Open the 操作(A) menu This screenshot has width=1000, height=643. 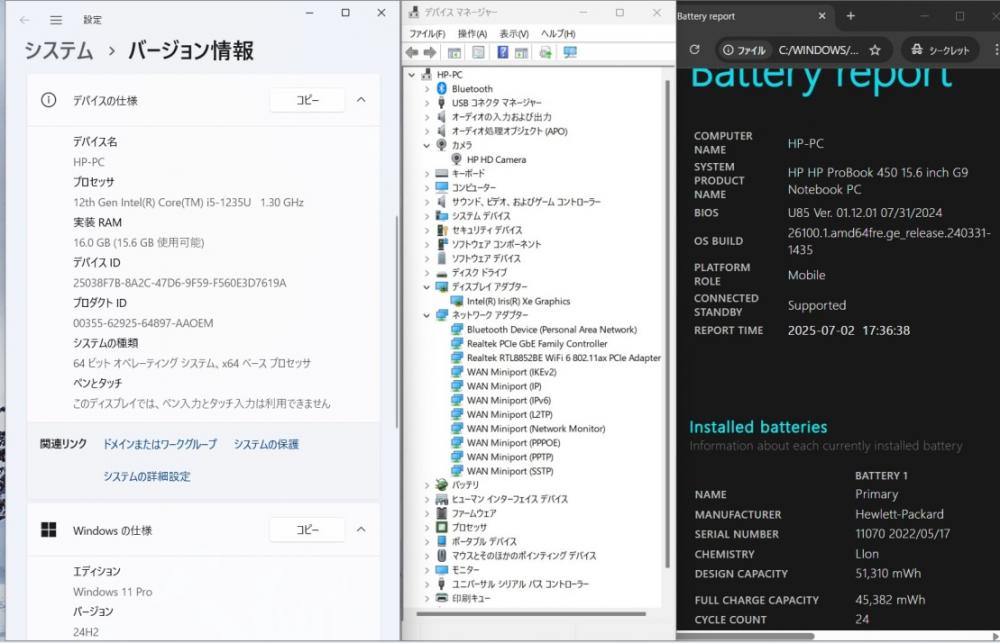[472, 33]
